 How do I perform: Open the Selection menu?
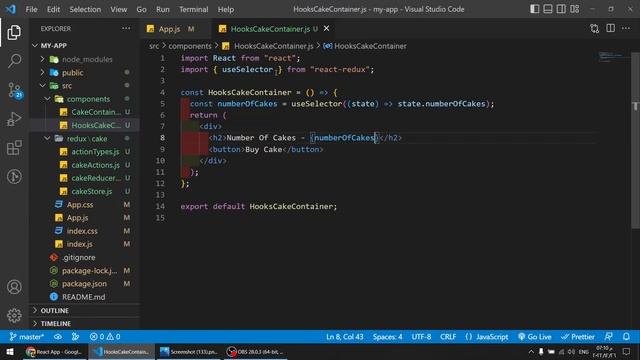85,9
